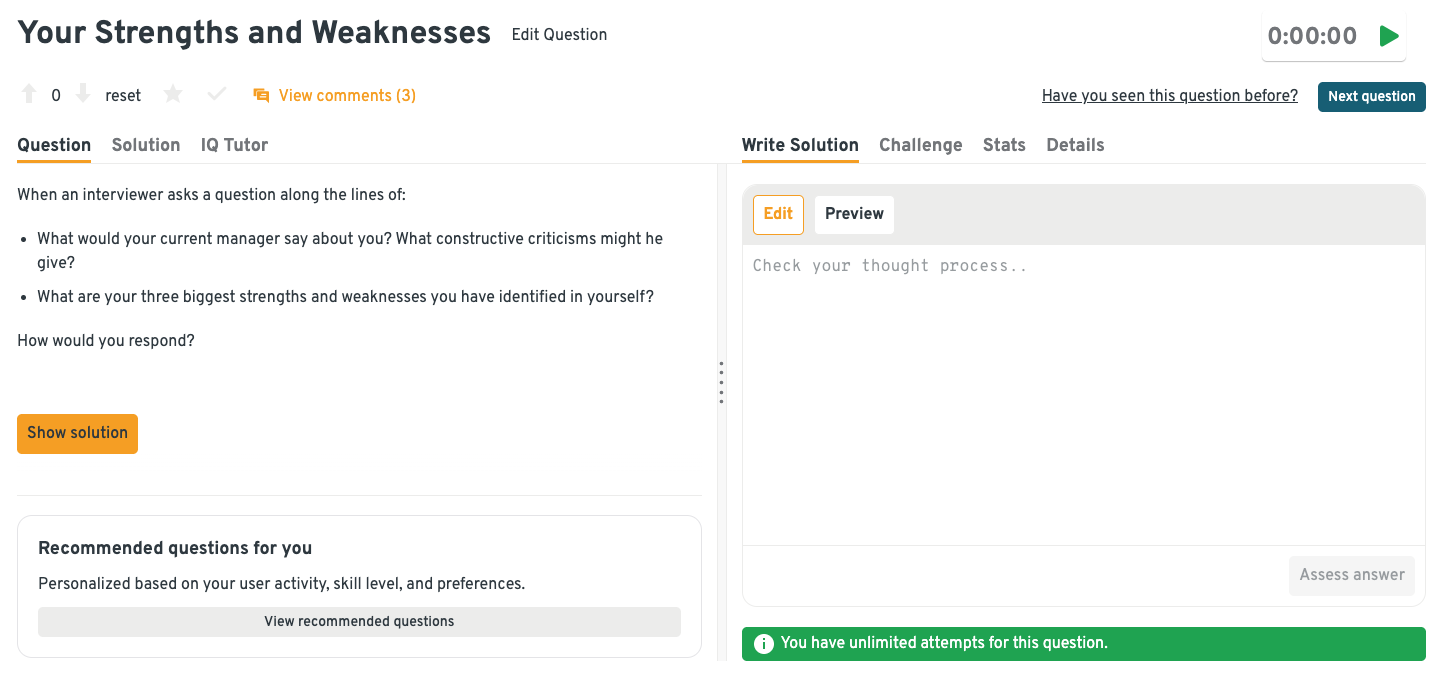Open the IQ Tutor tab
This screenshot has width=1442, height=700.
pyautogui.click(x=234, y=145)
